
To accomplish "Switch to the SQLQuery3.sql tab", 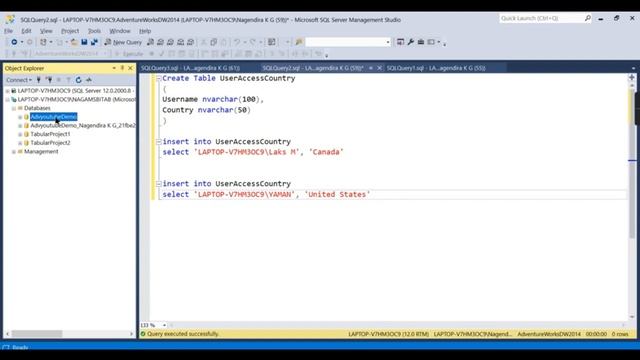I will (x=191, y=68).
